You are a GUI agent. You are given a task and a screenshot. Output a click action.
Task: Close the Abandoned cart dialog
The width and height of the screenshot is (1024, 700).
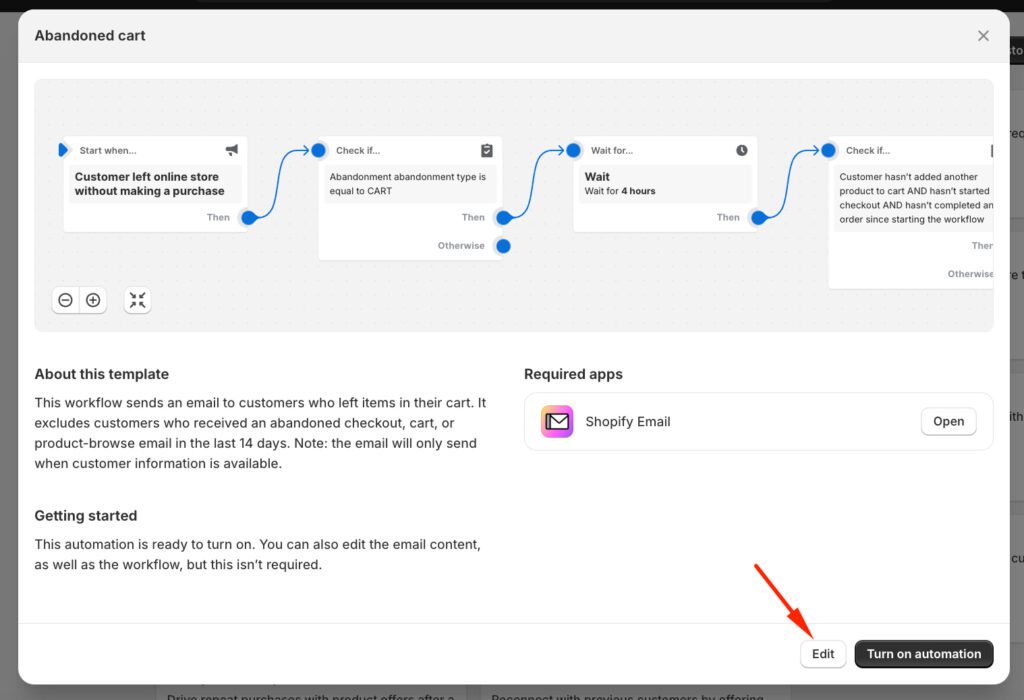pyautogui.click(x=983, y=36)
